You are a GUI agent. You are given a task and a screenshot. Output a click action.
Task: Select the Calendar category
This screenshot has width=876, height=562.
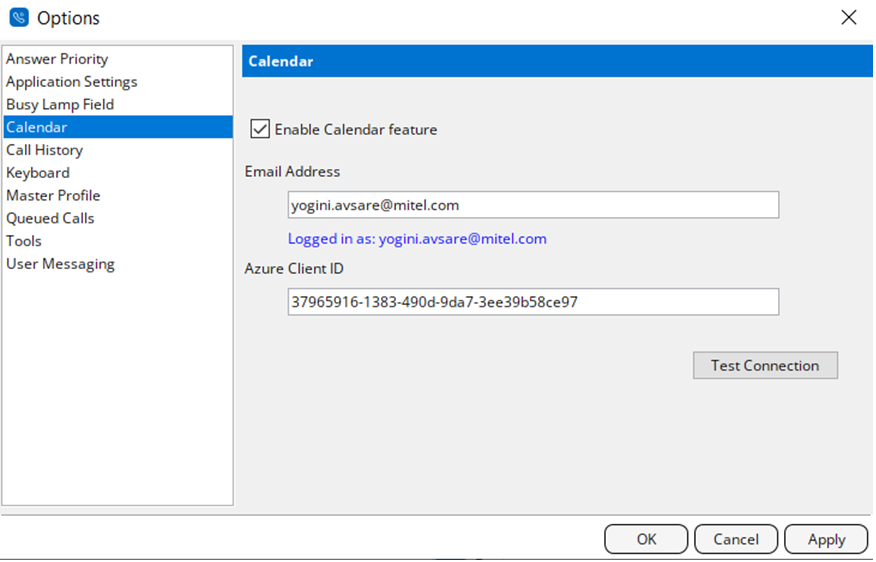click(x=37, y=127)
